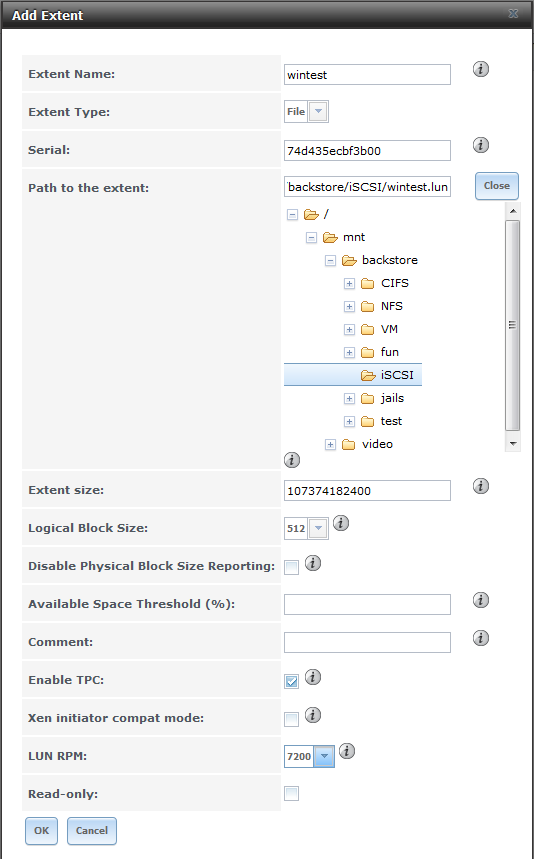Enable Xen initiator compat mode checkbox
Image resolution: width=534 pixels, height=859 pixels.
(291, 719)
